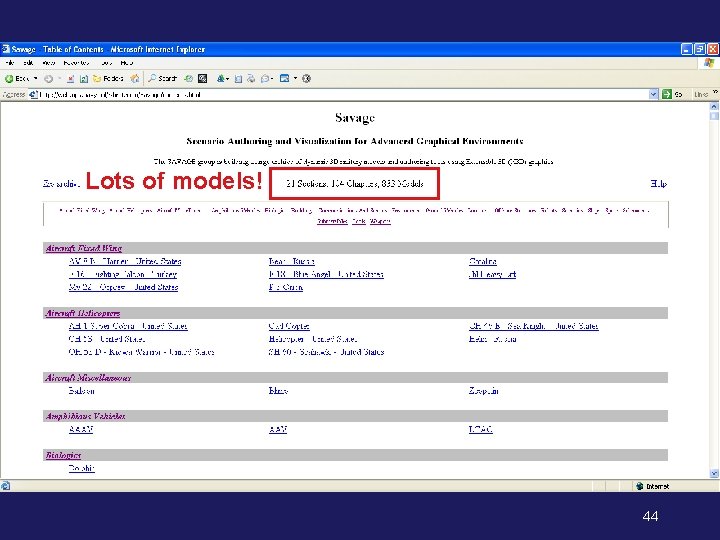Open the Back button history dropdown arrow
The height and width of the screenshot is (540, 720).
[35, 79]
